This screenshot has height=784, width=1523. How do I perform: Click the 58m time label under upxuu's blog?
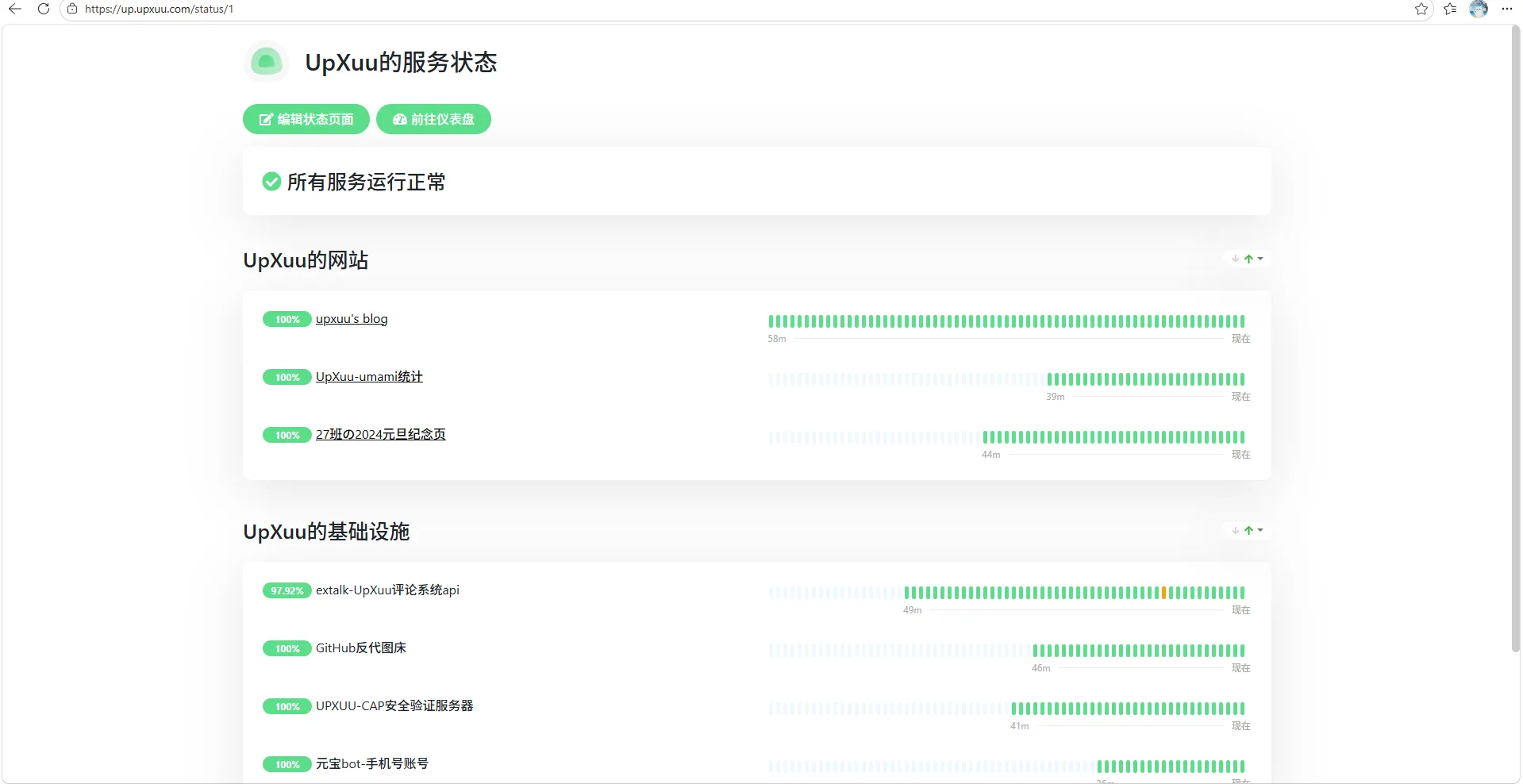(777, 339)
